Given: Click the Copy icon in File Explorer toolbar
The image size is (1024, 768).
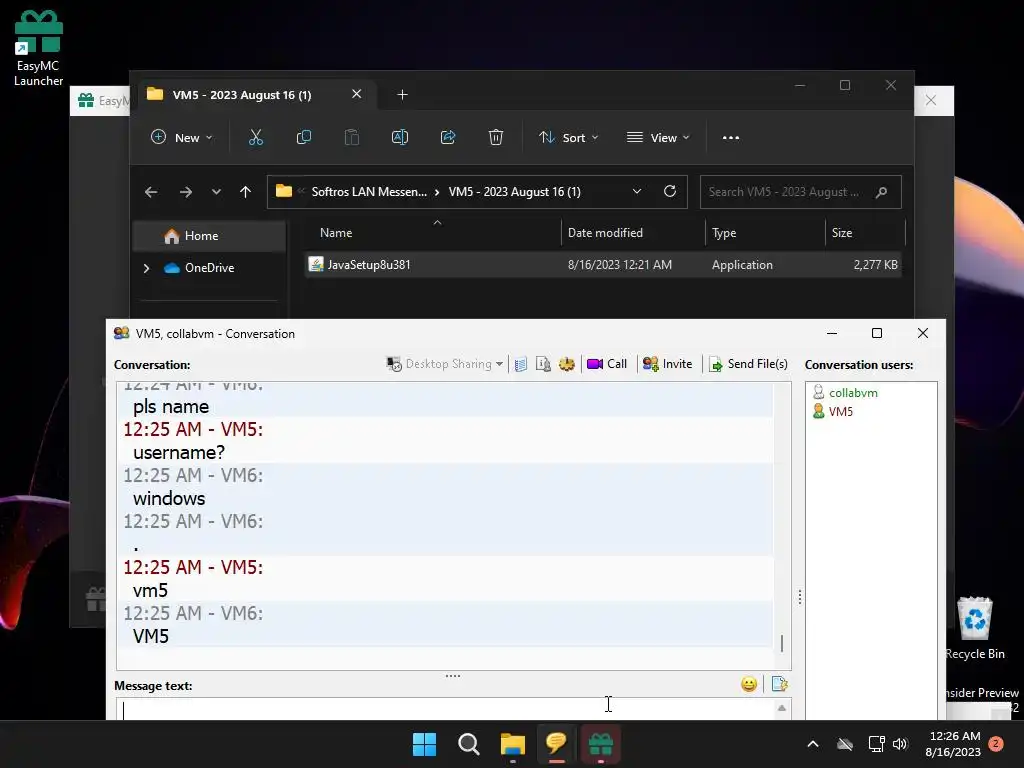Looking at the screenshot, I should click(304, 137).
